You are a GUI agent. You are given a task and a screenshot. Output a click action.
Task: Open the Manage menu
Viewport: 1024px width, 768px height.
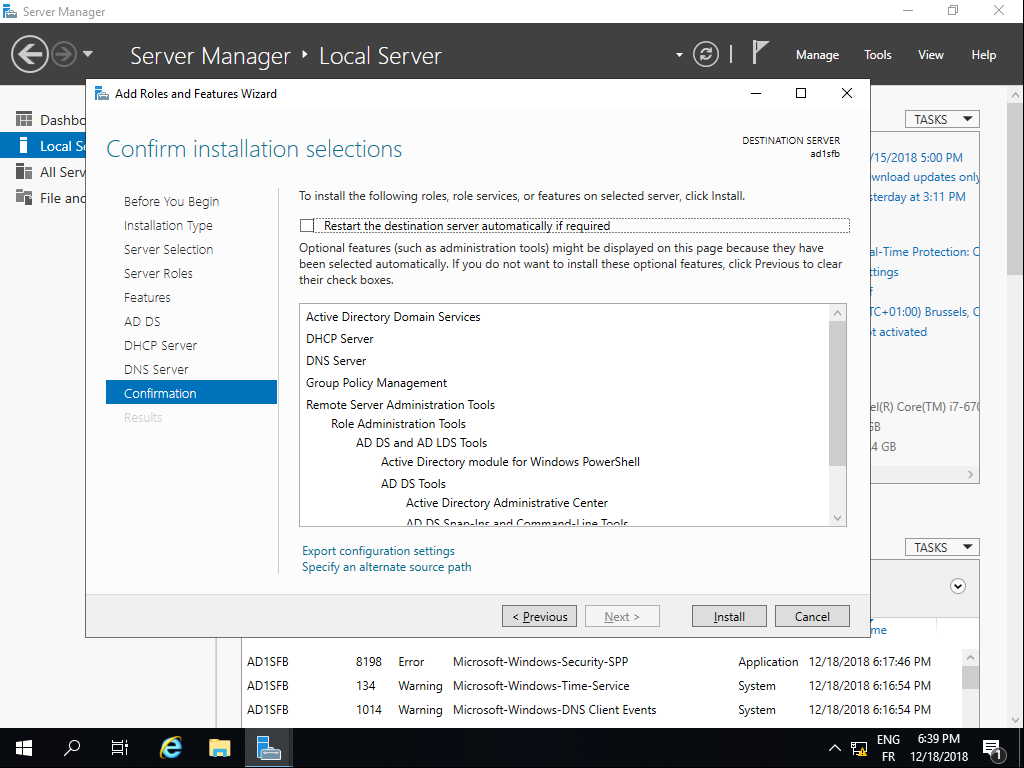click(817, 55)
